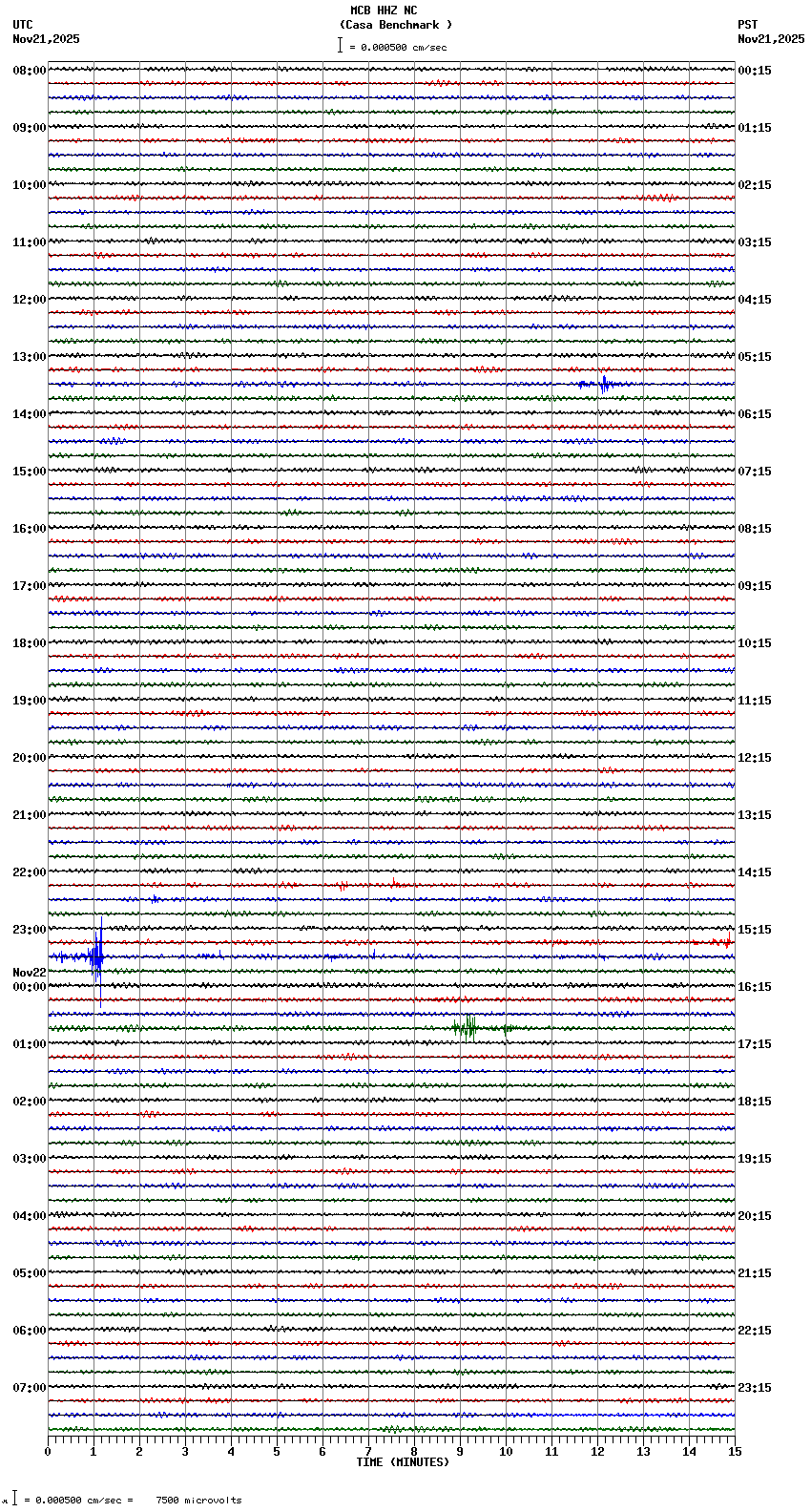Click the small blue event on the 13:30 trace

tap(603, 384)
